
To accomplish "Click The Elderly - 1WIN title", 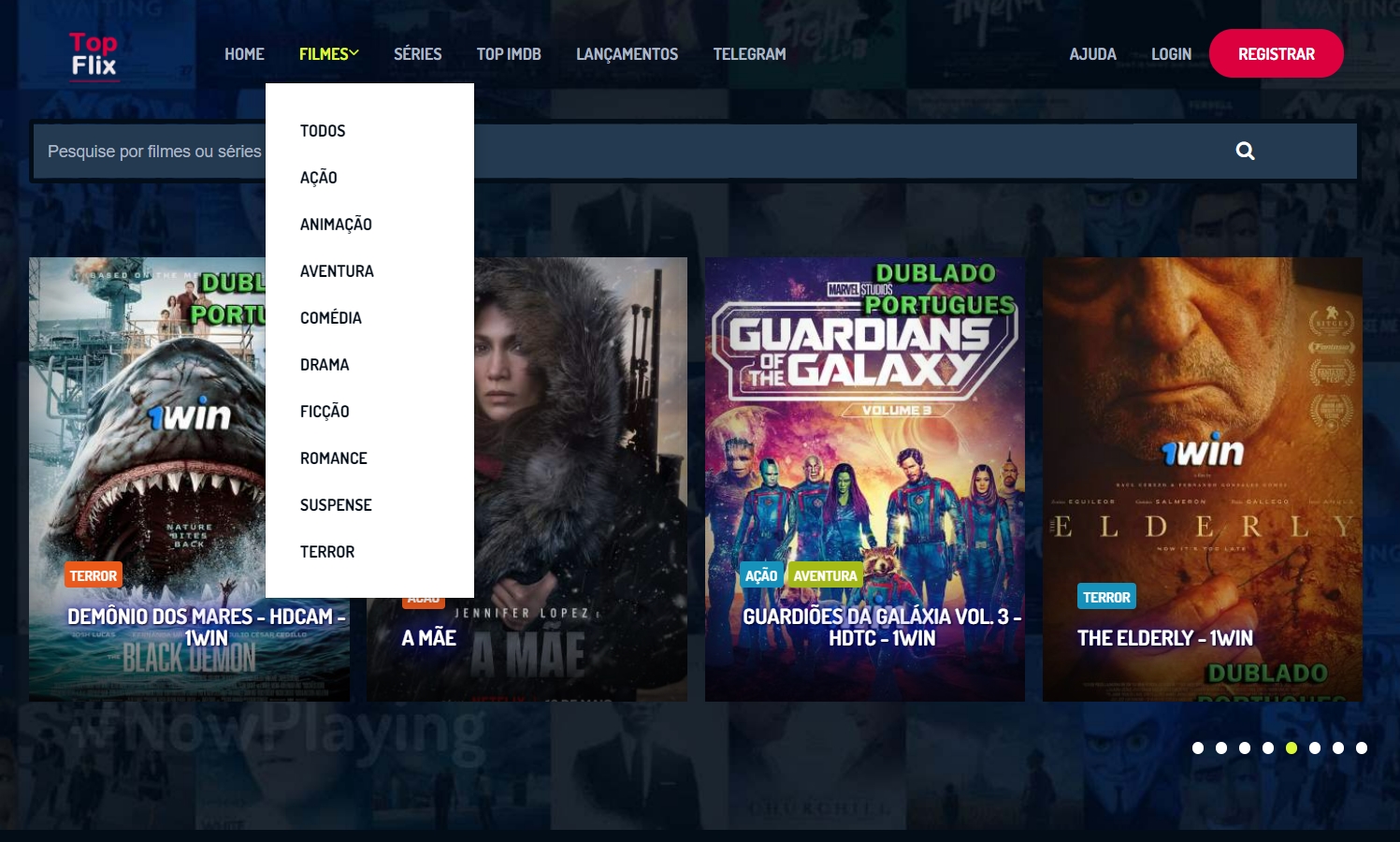I will 1165,638.
